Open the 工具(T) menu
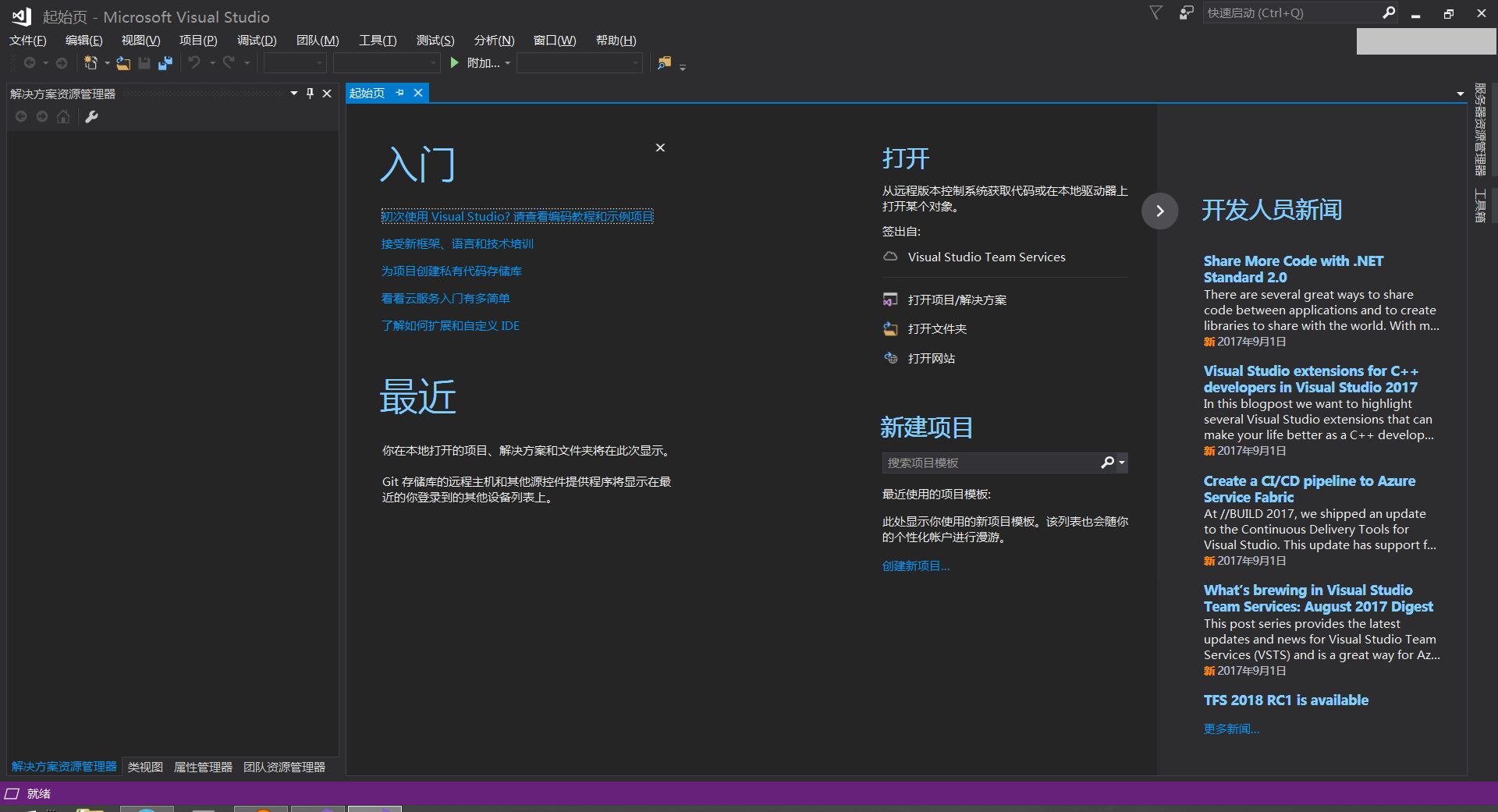1498x812 pixels. [378, 41]
